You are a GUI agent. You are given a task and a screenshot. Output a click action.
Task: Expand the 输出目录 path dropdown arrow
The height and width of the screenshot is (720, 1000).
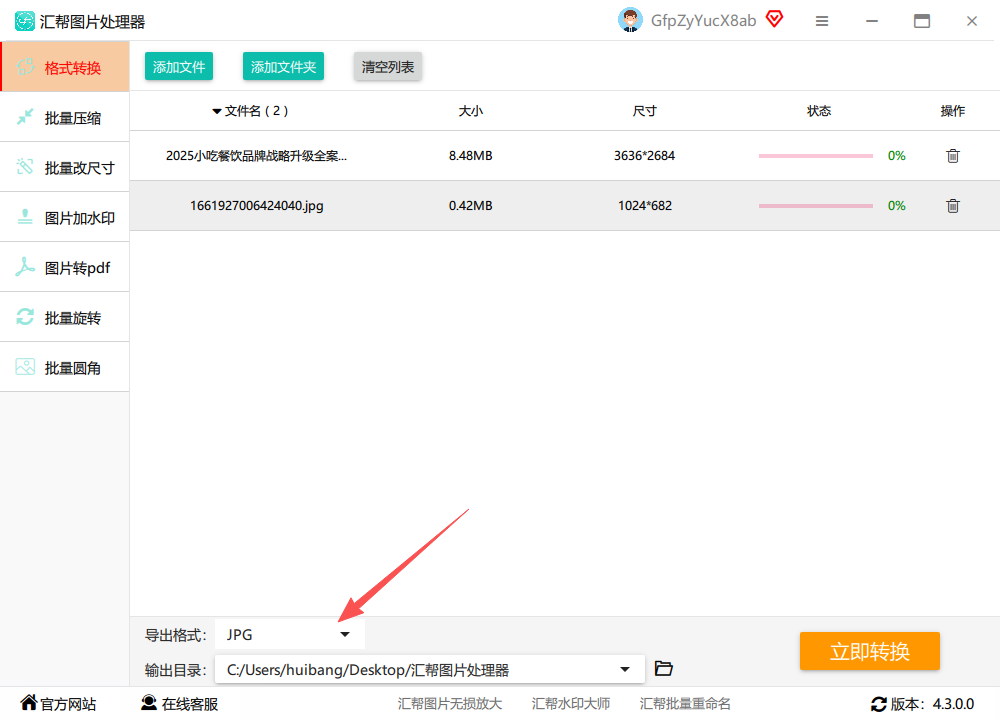(625, 669)
